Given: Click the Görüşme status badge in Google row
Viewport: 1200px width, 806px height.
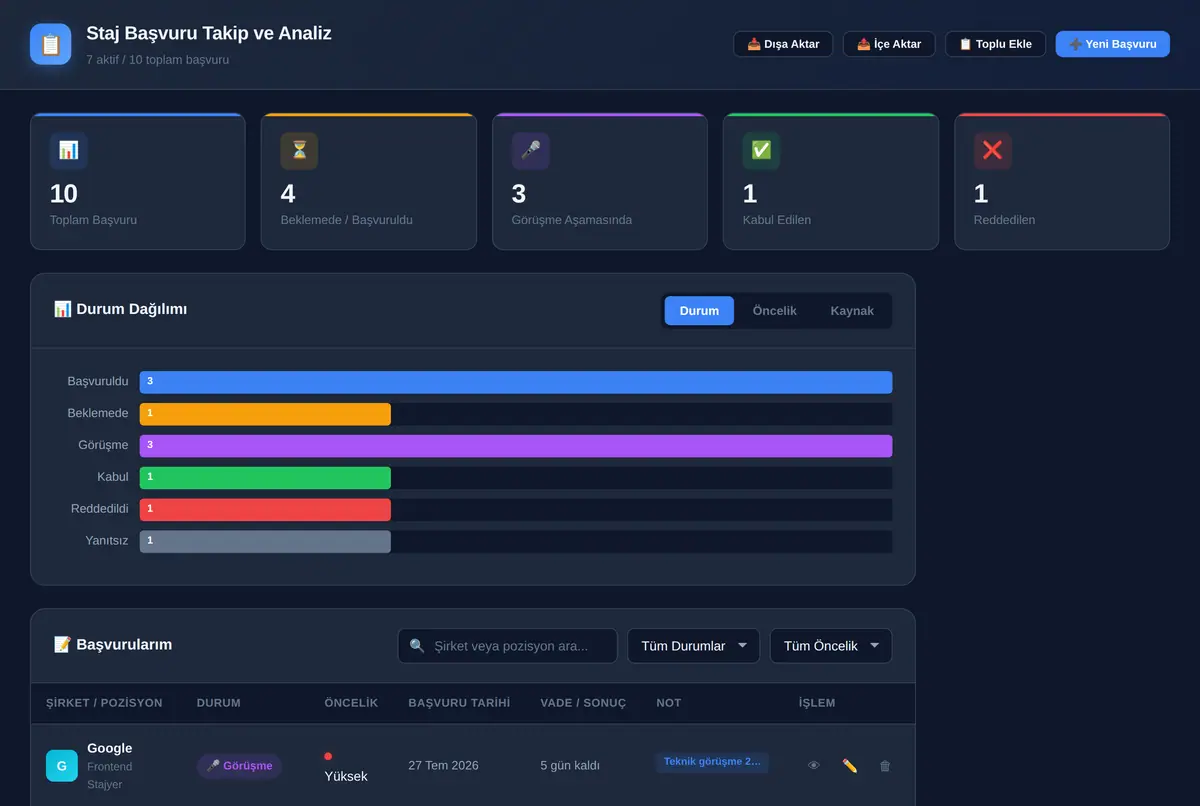Looking at the screenshot, I should coord(239,766).
